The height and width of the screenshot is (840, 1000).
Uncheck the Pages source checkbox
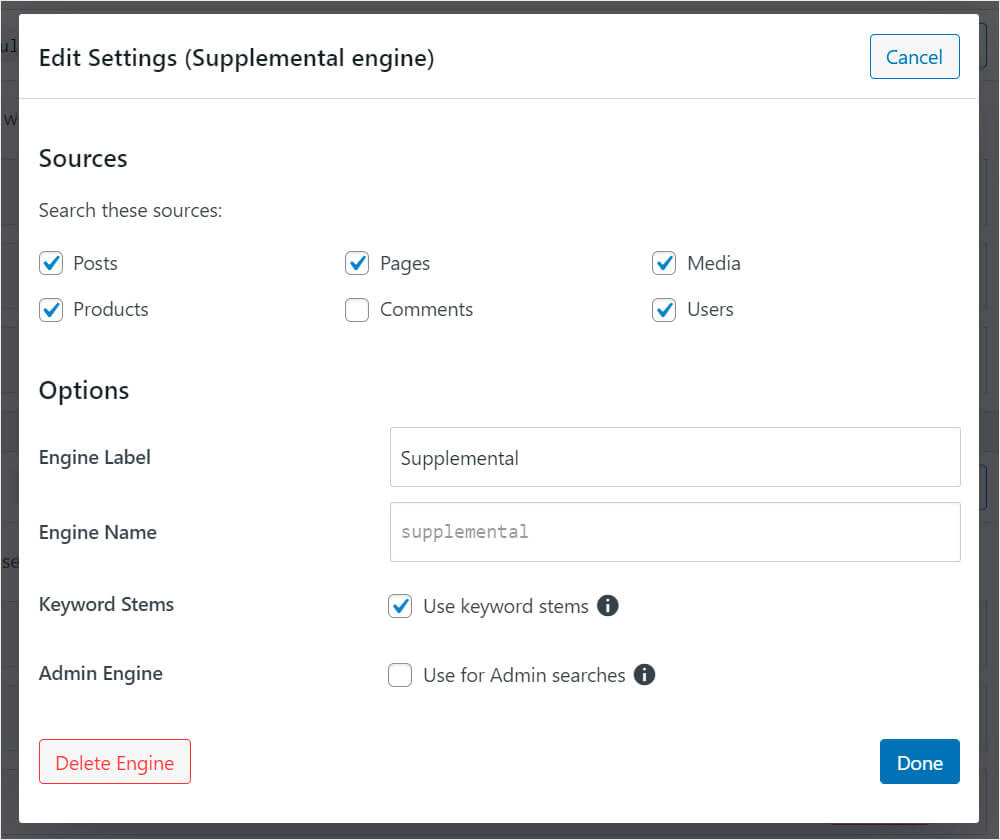click(x=357, y=263)
